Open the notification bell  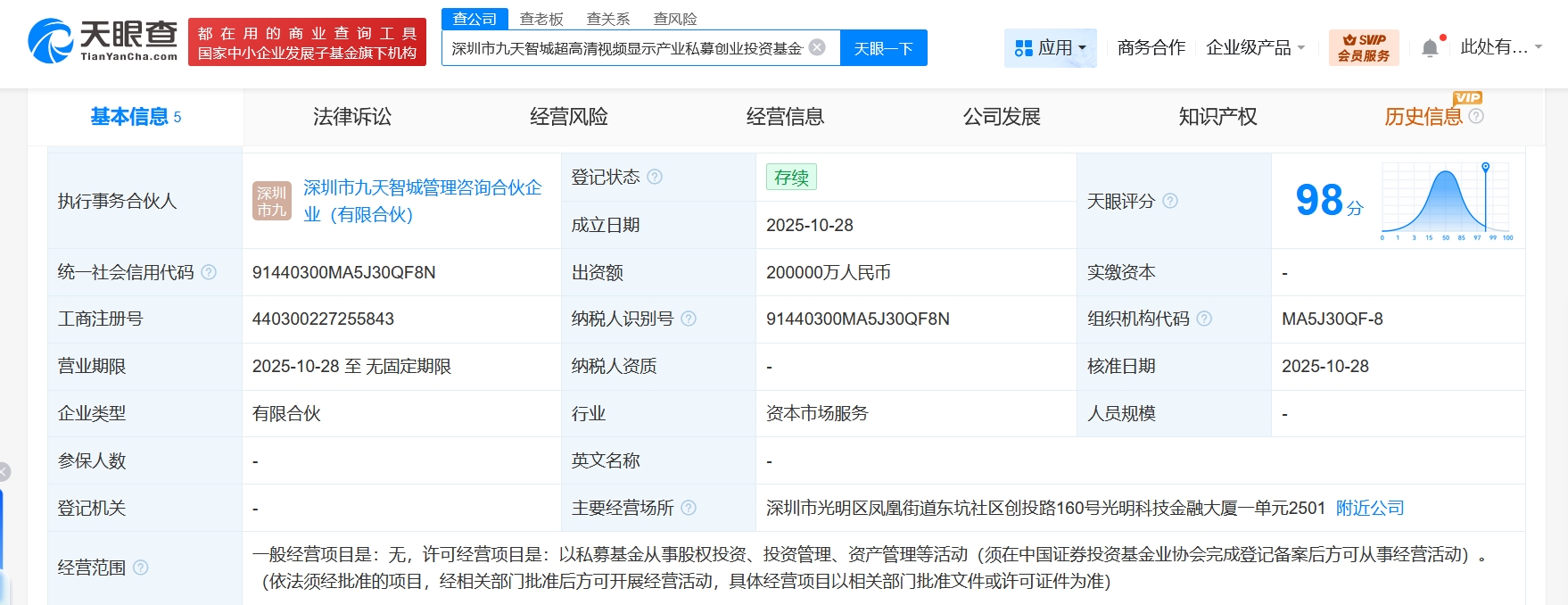[x=1430, y=48]
